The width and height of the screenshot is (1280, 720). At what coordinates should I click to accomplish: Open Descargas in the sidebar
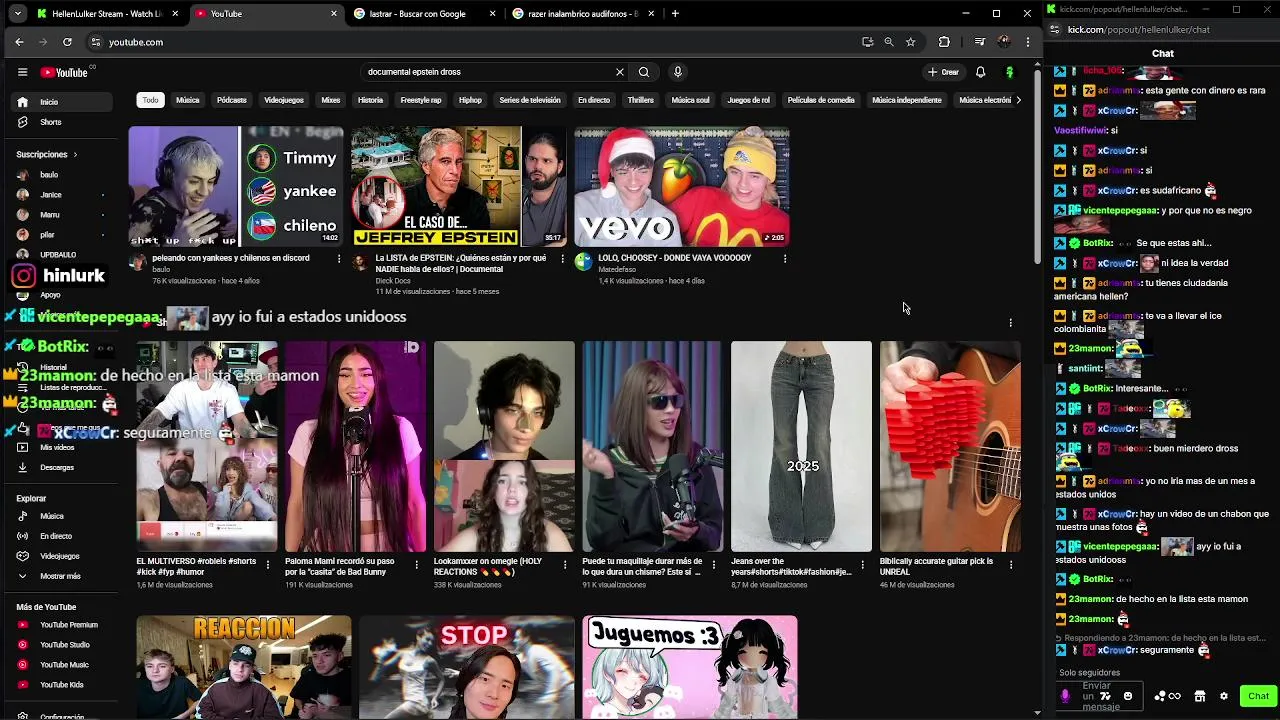click(62, 467)
